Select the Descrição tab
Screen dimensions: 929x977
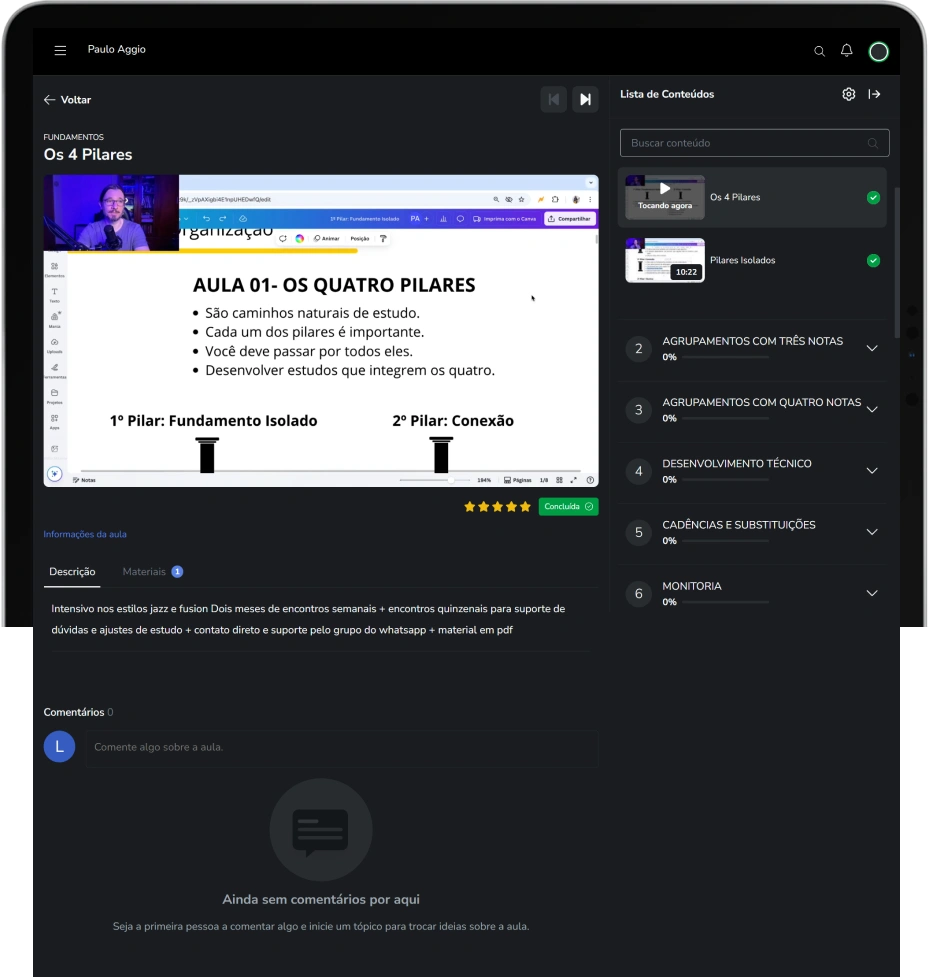pos(72,572)
